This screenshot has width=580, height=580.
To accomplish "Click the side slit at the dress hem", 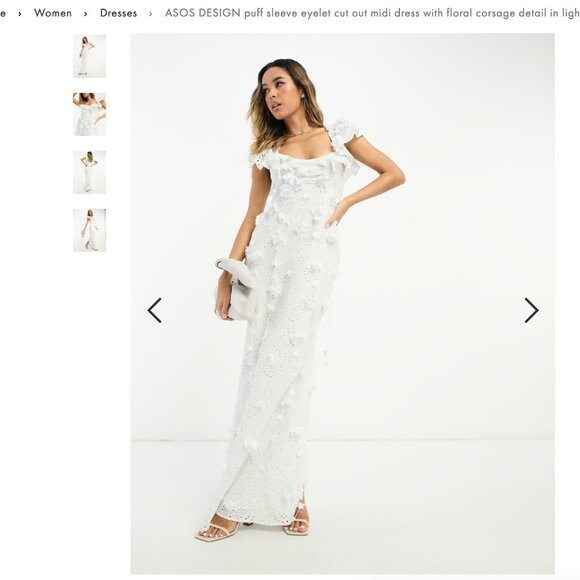I will [x=302, y=498].
